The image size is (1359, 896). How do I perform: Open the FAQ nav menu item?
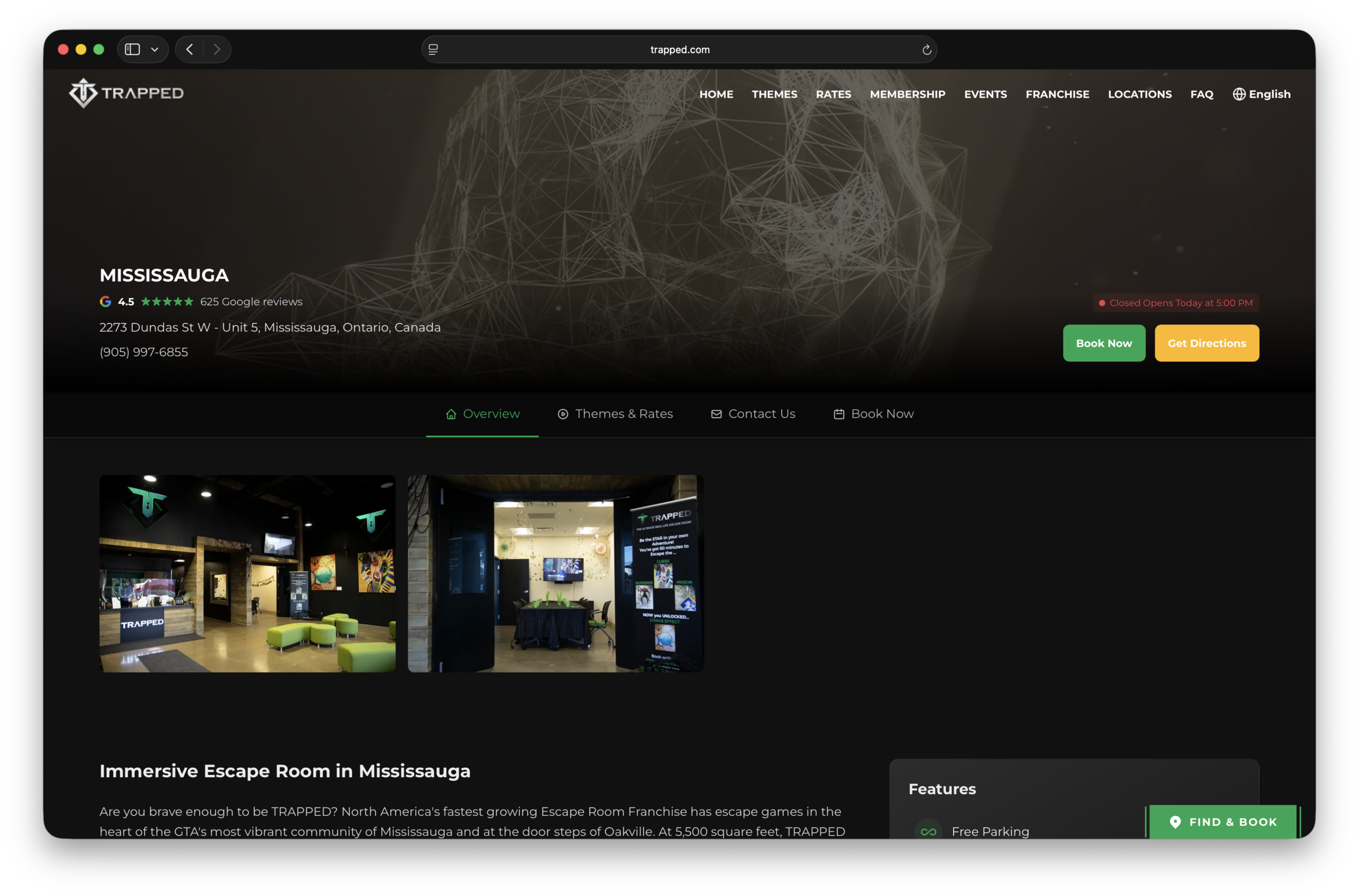click(x=1201, y=94)
